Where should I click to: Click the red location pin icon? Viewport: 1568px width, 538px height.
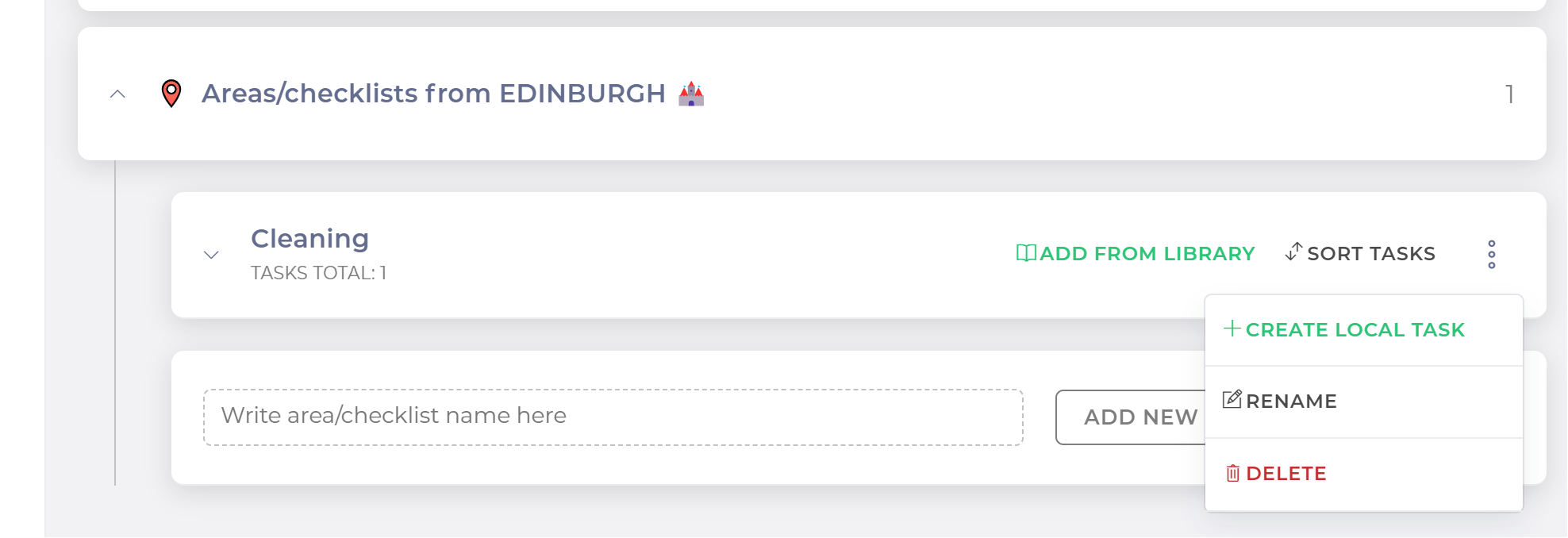[171, 94]
